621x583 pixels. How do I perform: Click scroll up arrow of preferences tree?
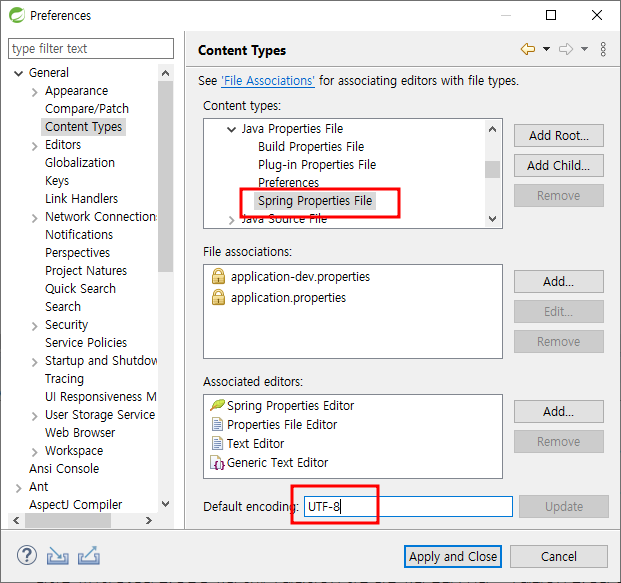[x=166, y=73]
